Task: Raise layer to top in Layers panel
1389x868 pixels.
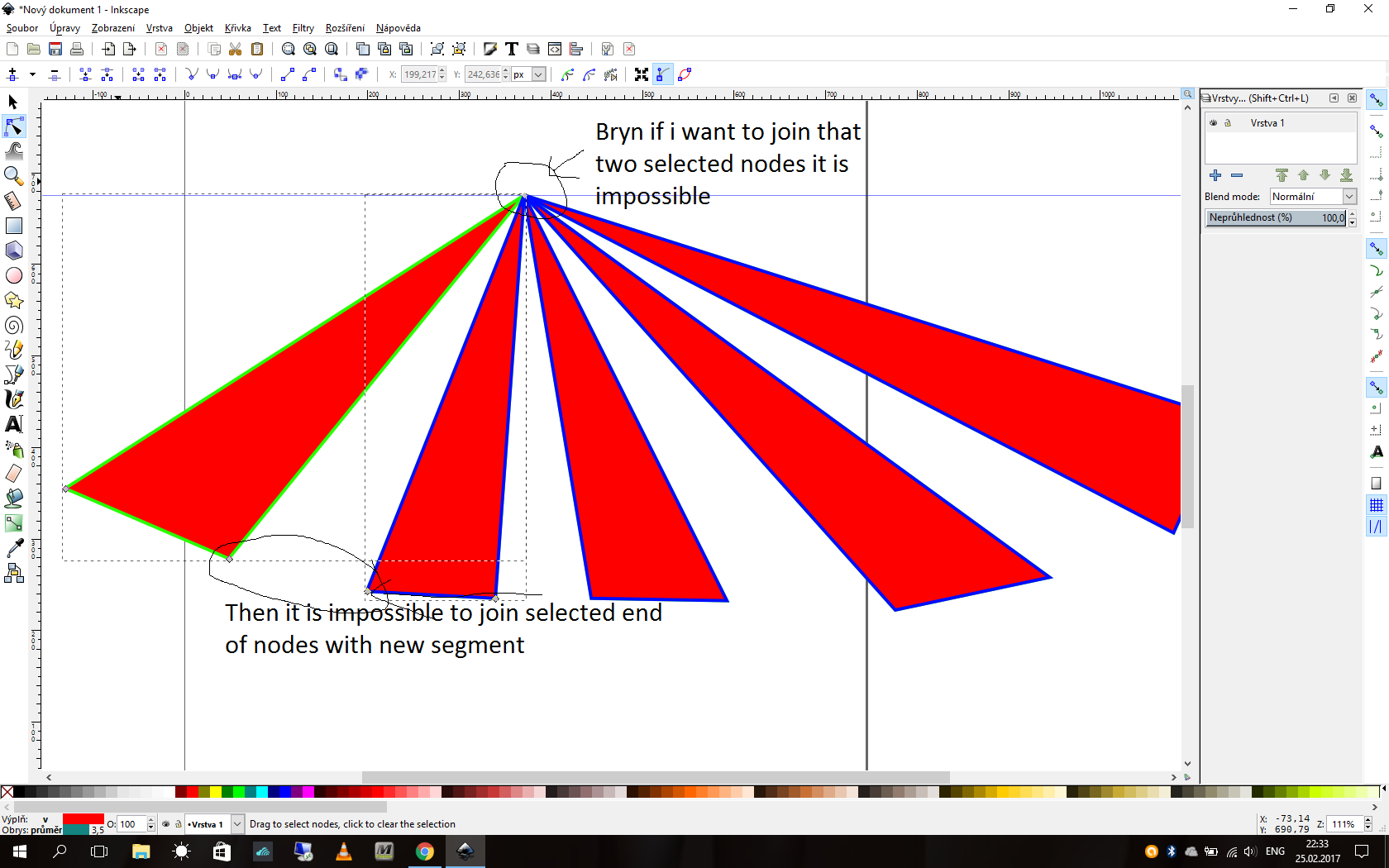Action: click(x=1282, y=175)
